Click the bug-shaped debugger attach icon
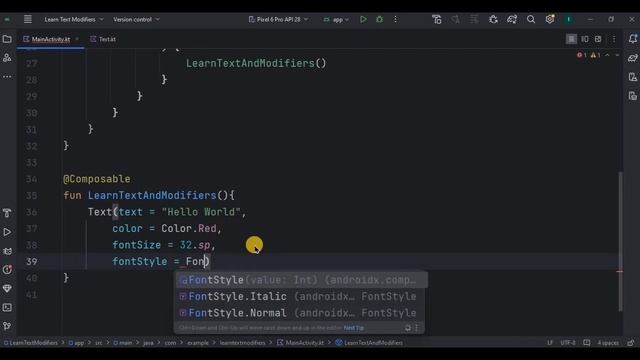Image resolution: width=640 pixels, height=360 pixels. (493, 19)
